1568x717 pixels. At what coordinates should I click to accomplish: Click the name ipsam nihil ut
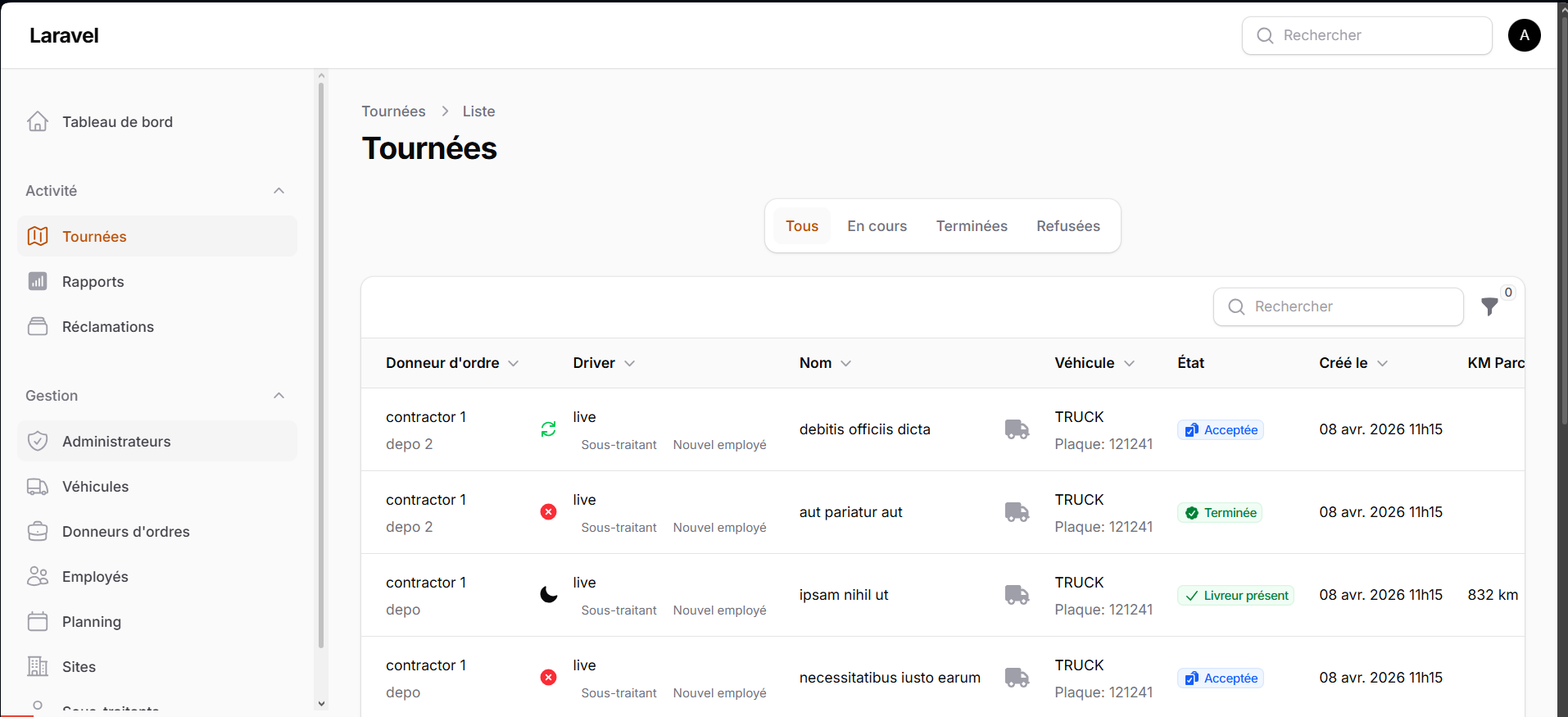844,595
